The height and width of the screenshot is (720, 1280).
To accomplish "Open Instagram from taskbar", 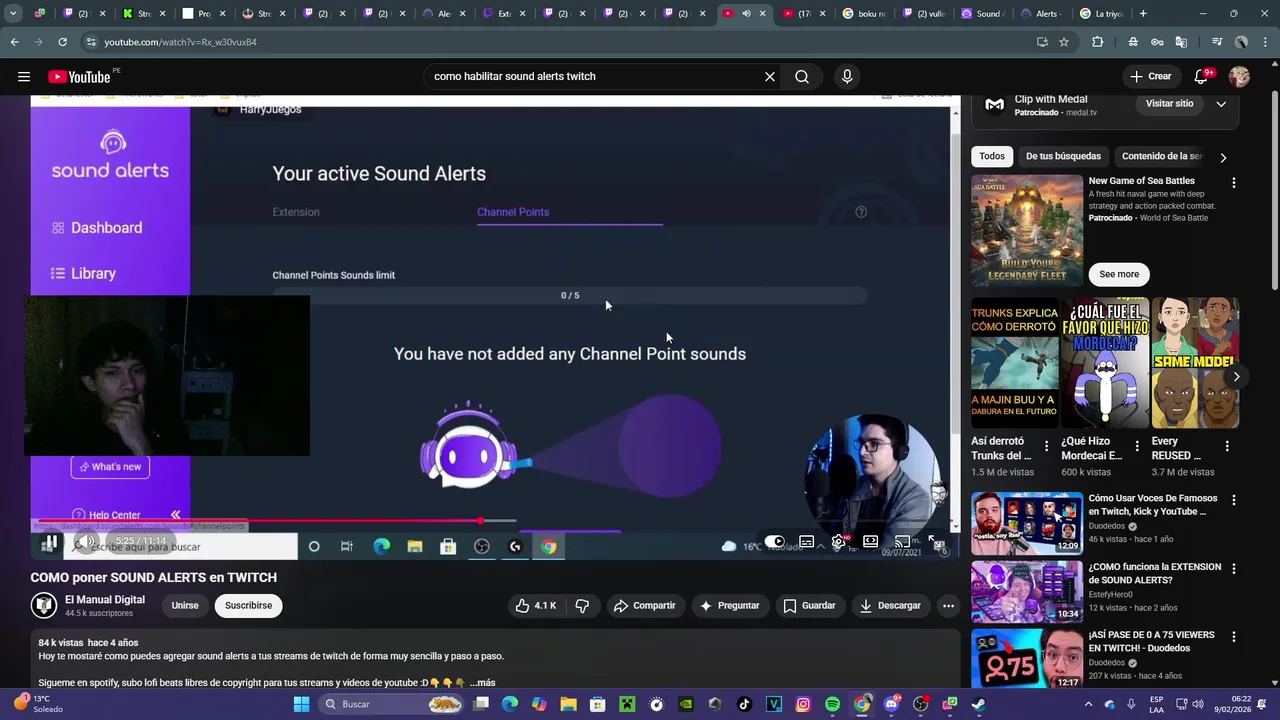I will pos(803,704).
